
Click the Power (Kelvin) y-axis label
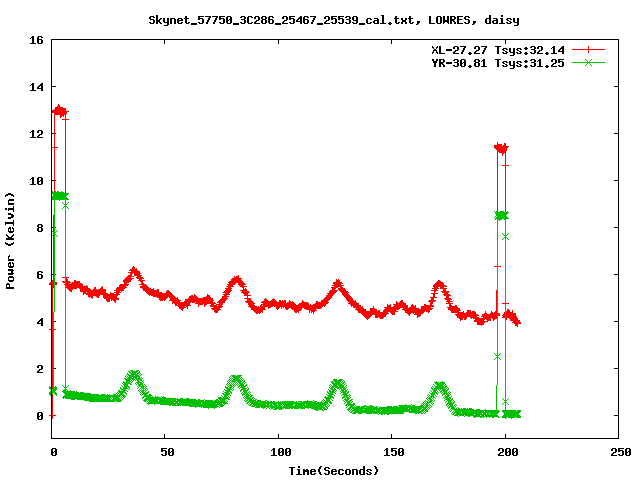(10, 241)
